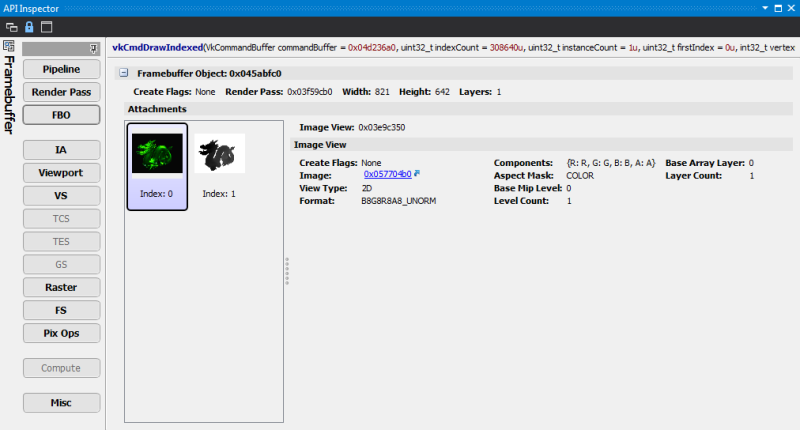Click the Framebuffer tree icon on left edge
800x430 pixels.
coord(8,46)
